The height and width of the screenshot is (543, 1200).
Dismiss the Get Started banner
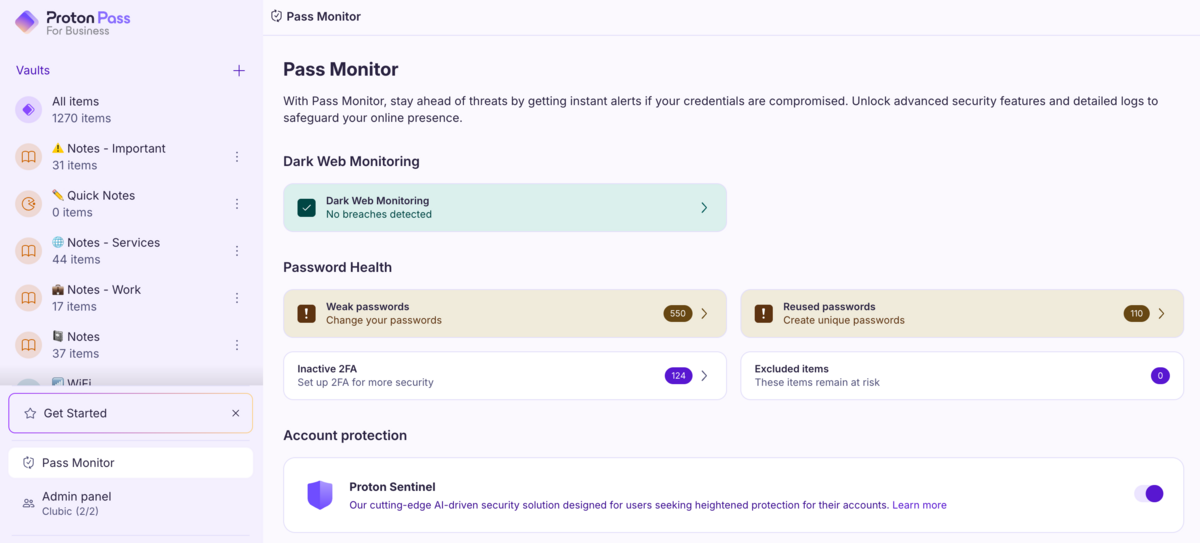tap(236, 413)
